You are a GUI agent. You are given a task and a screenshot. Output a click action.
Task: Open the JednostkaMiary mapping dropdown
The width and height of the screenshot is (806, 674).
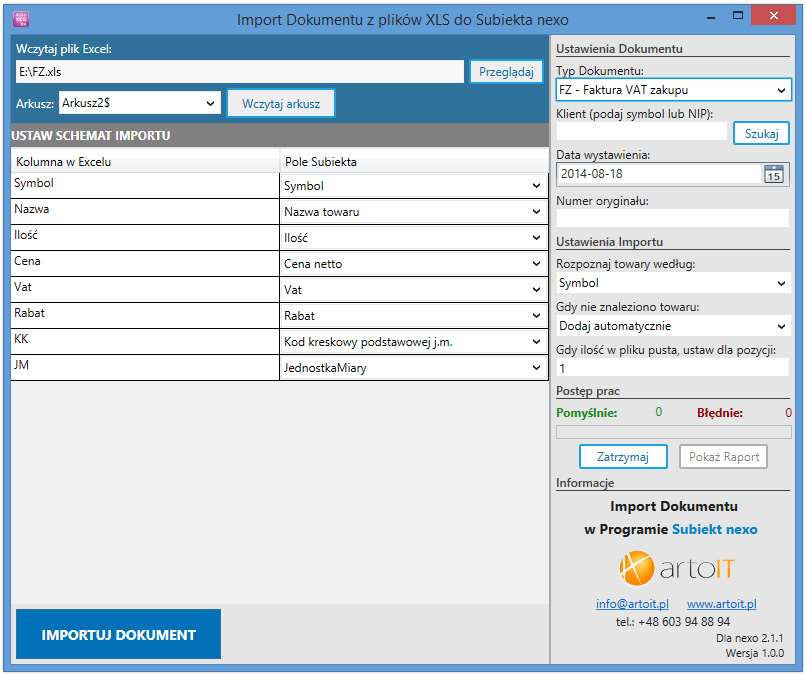413,368
